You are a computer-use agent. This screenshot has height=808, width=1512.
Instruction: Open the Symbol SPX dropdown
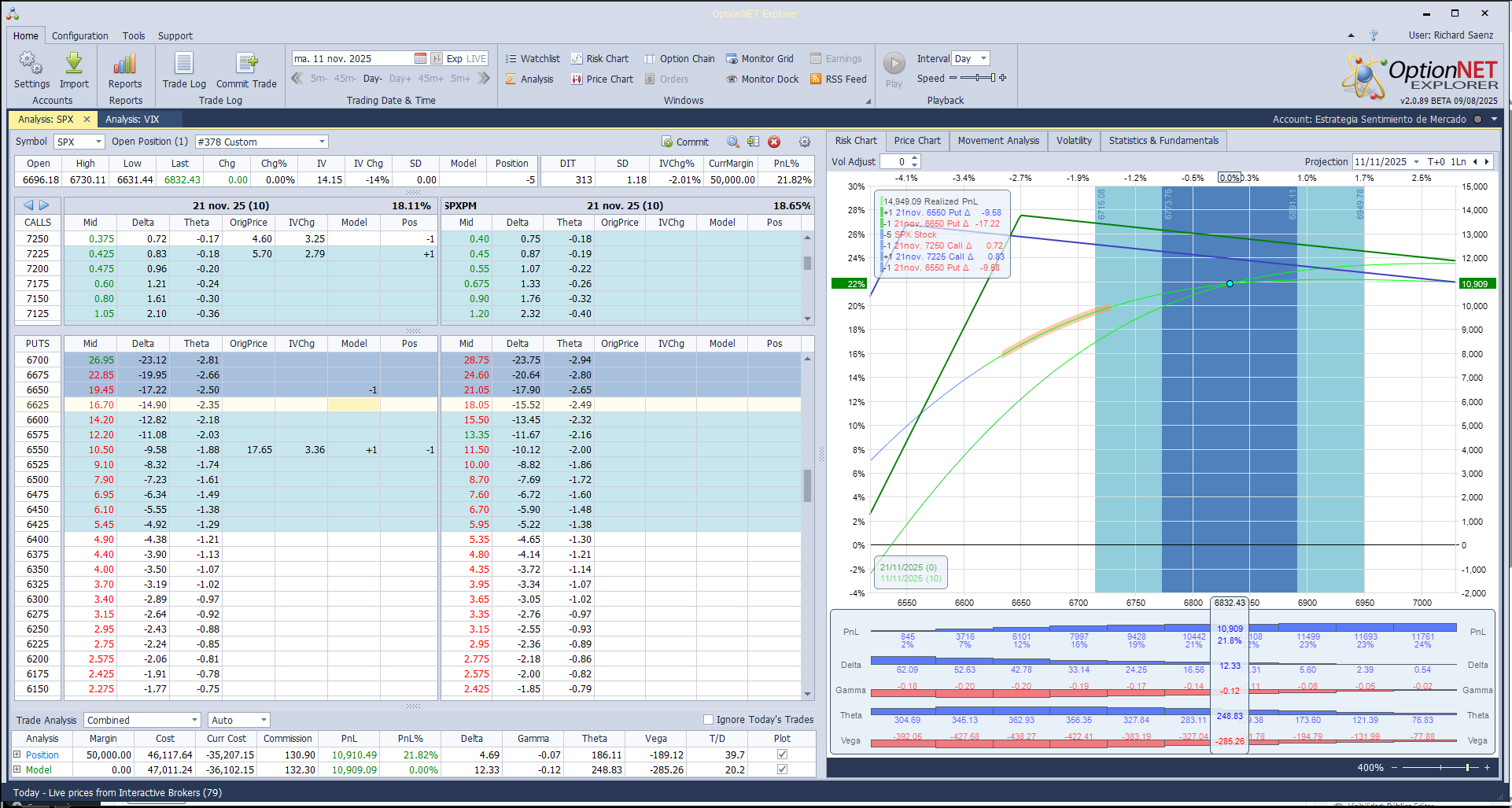(x=99, y=142)
